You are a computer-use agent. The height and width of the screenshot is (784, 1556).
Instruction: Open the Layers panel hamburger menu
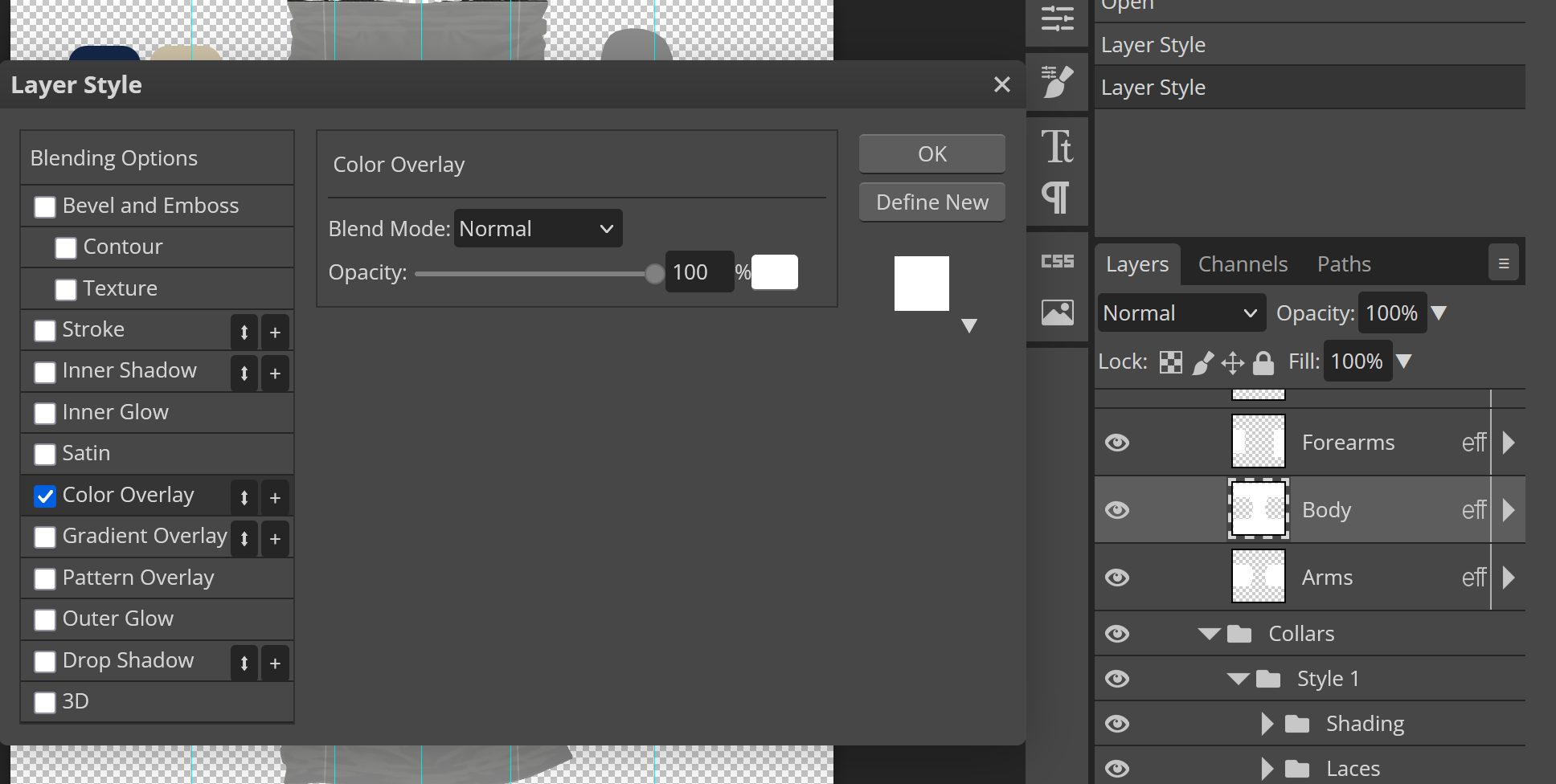pos(1503,263)
